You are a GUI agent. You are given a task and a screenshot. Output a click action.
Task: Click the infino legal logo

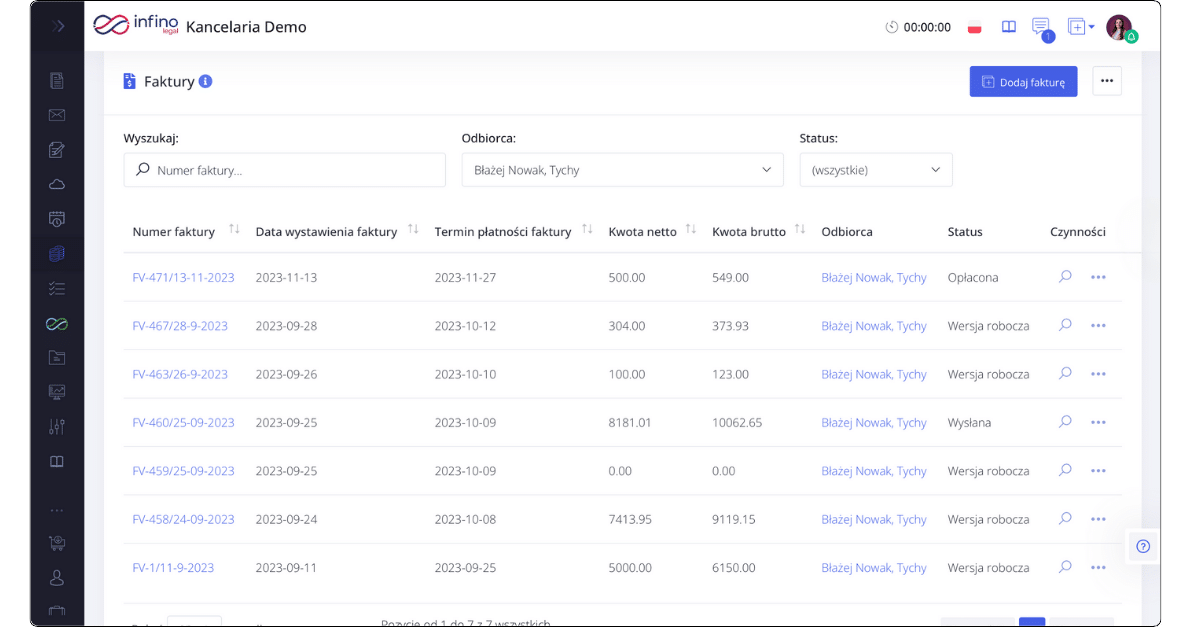[135, 25]
